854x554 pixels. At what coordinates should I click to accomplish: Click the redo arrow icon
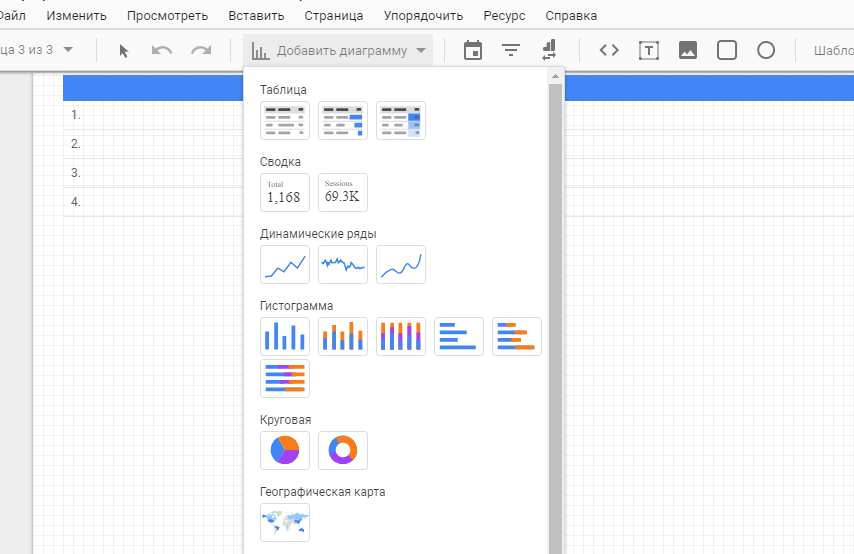pyautogui.click(x=201, y=51)
